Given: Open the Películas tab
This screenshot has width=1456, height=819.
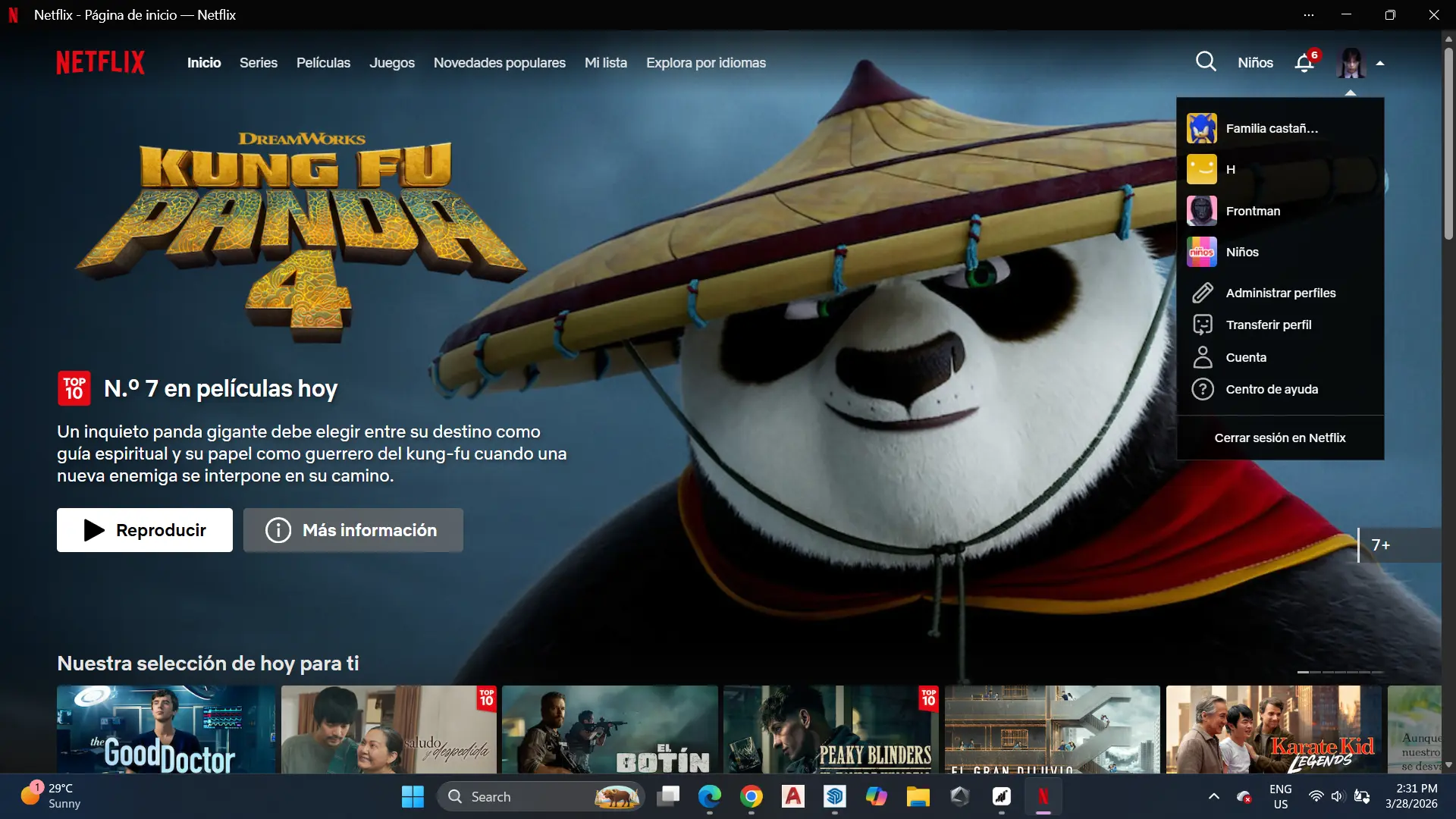Looking at the screenshot, I should [x=323, y=63].
